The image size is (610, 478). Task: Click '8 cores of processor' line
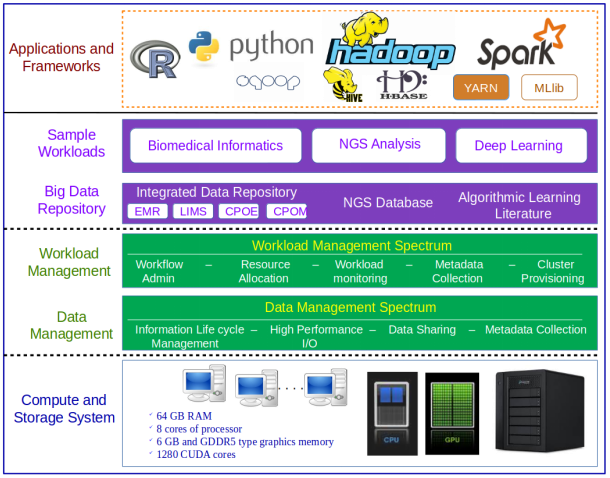[x=199, y=429]
